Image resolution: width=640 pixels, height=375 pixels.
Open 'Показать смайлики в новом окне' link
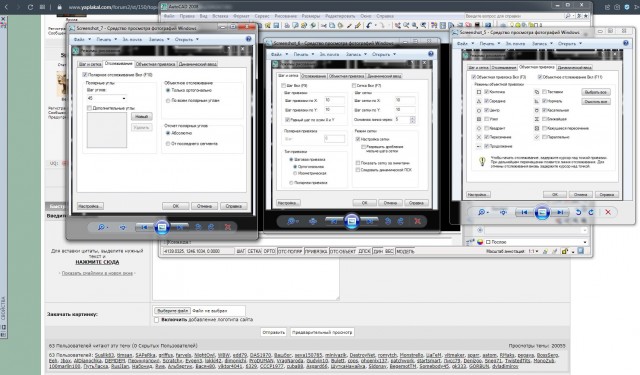97,273
